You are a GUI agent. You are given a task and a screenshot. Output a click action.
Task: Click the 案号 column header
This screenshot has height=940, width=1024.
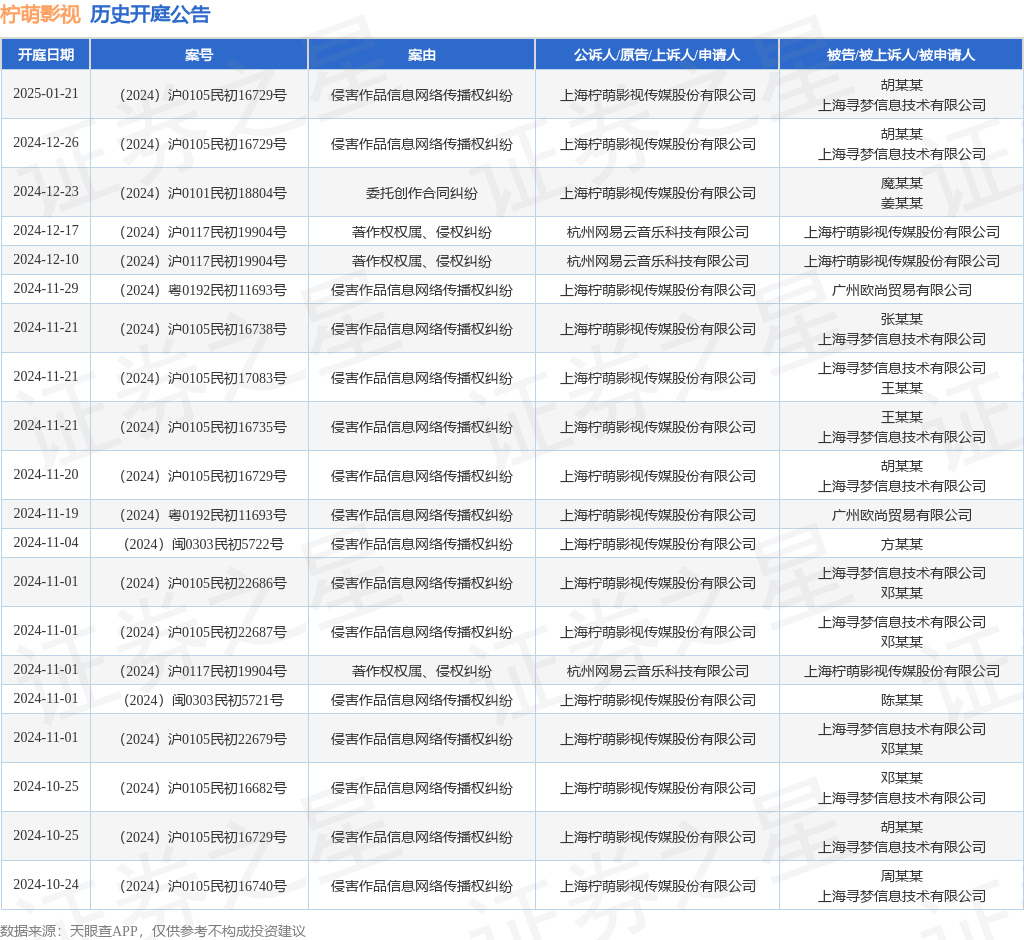click(x=199, y=55)
